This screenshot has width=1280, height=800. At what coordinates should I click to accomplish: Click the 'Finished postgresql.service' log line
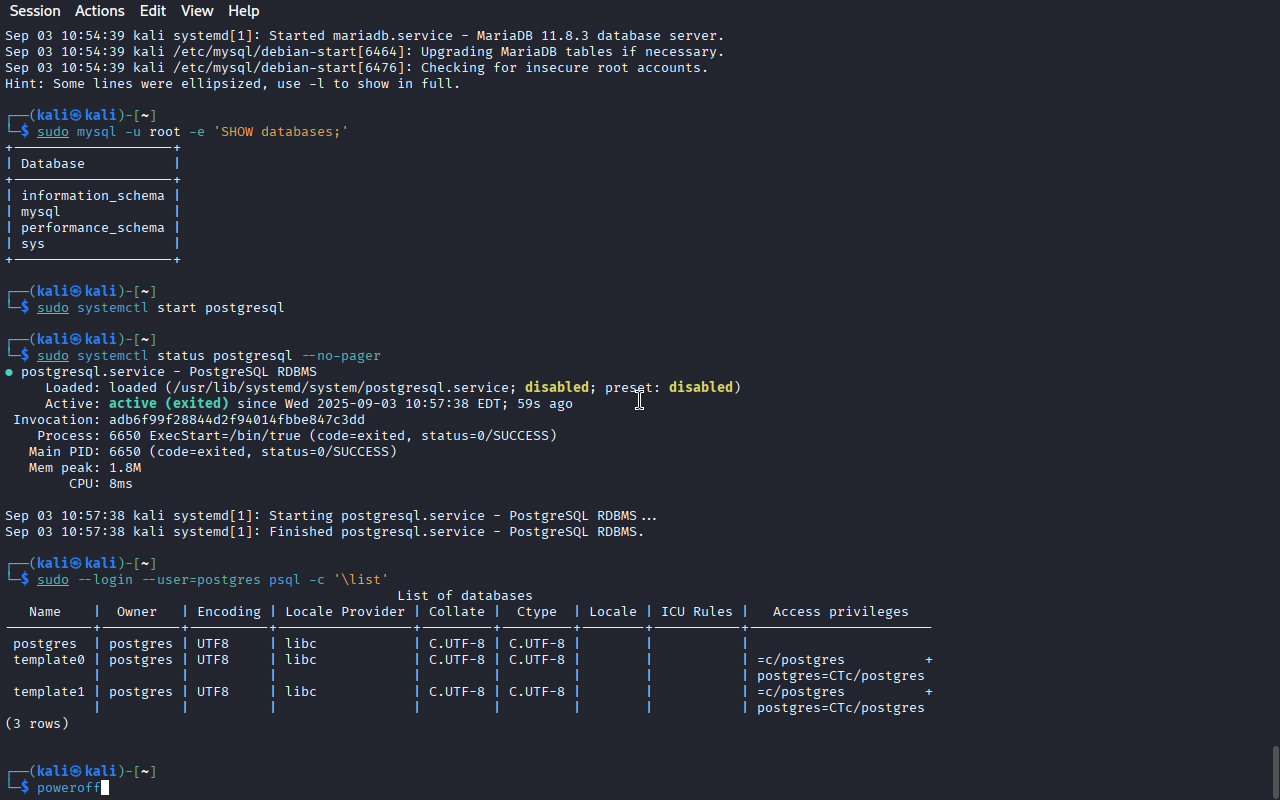(x=325, y=532)
